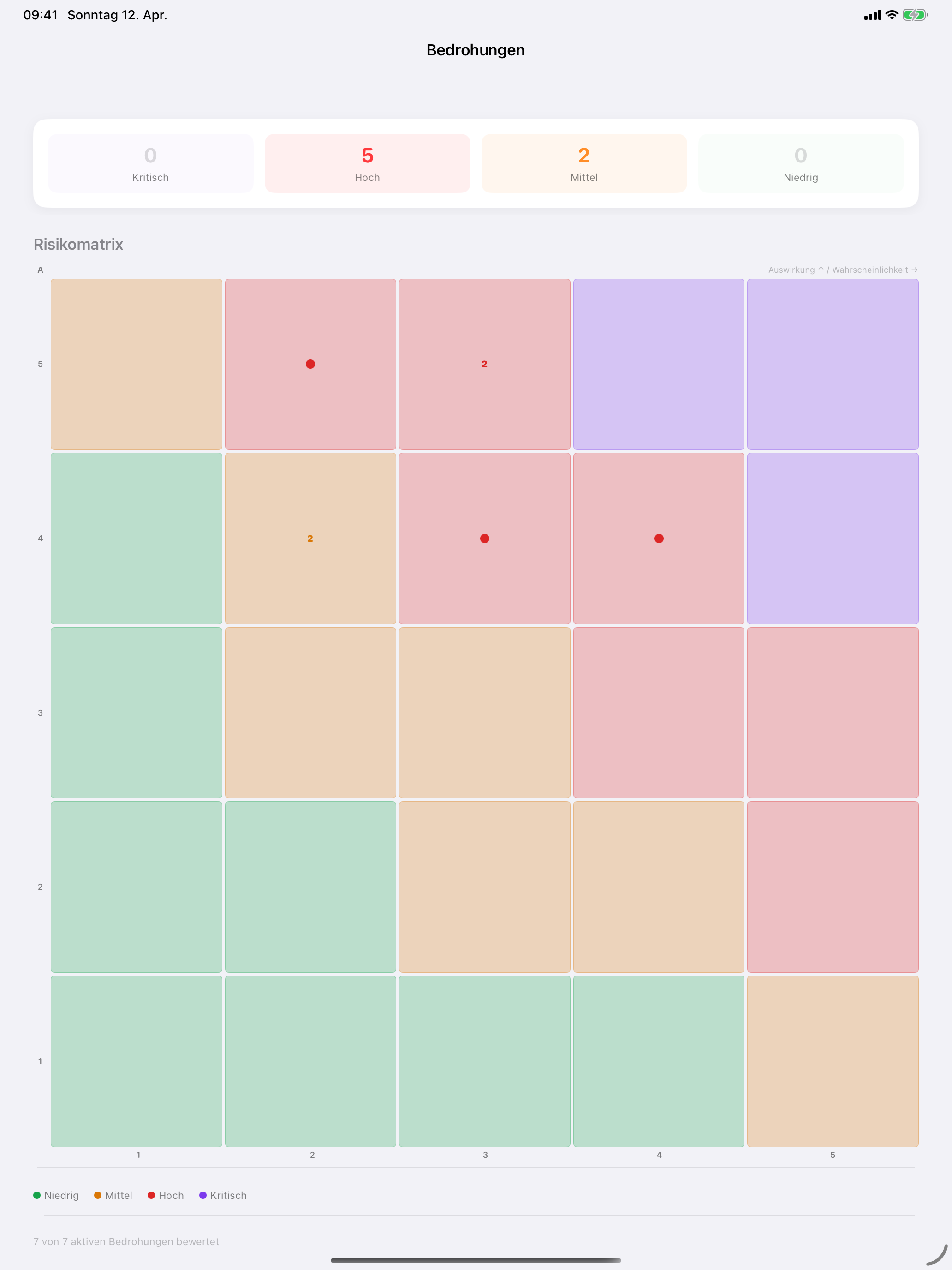The height and width of the screenshot is (1270, 952).
Task: Click the Auswirkung / Wahrscheinlichkeit axis label
Action: (842, 270)
